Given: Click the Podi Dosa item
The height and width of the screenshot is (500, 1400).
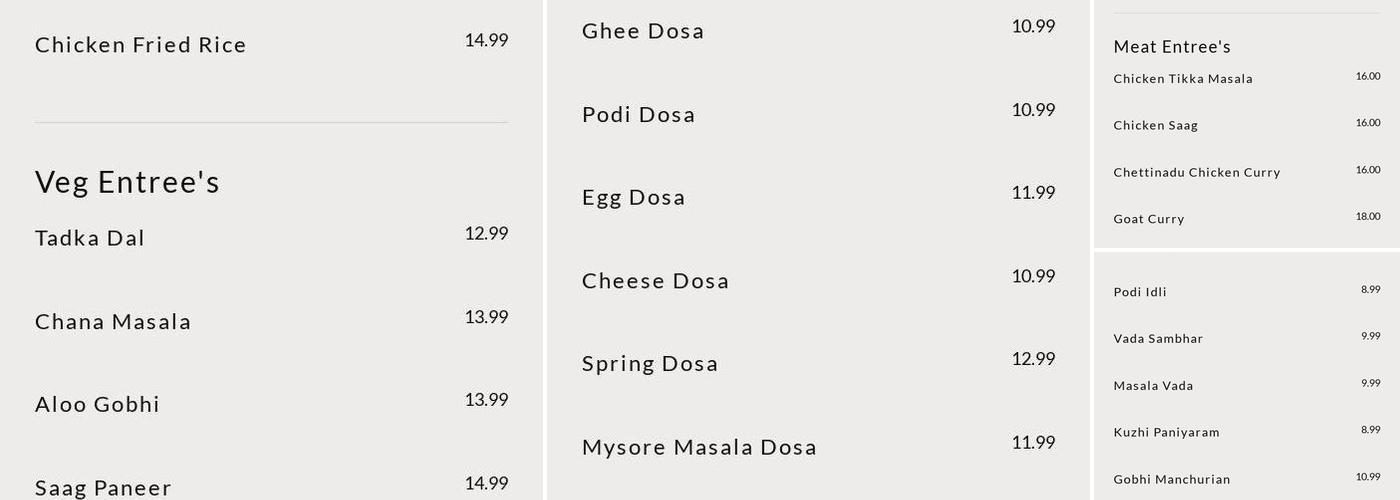Looking at the screenshot, I should [x=638, y=115].
